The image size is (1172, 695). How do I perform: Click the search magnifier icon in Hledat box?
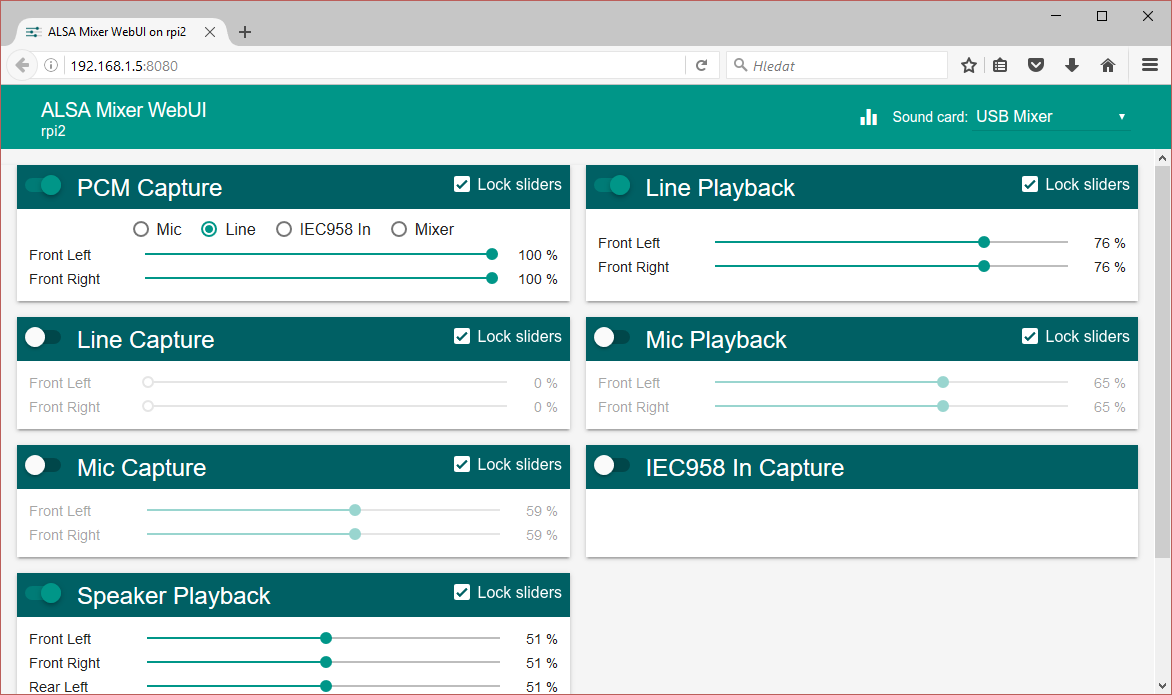pyautogui.click(x=740, y=65)
